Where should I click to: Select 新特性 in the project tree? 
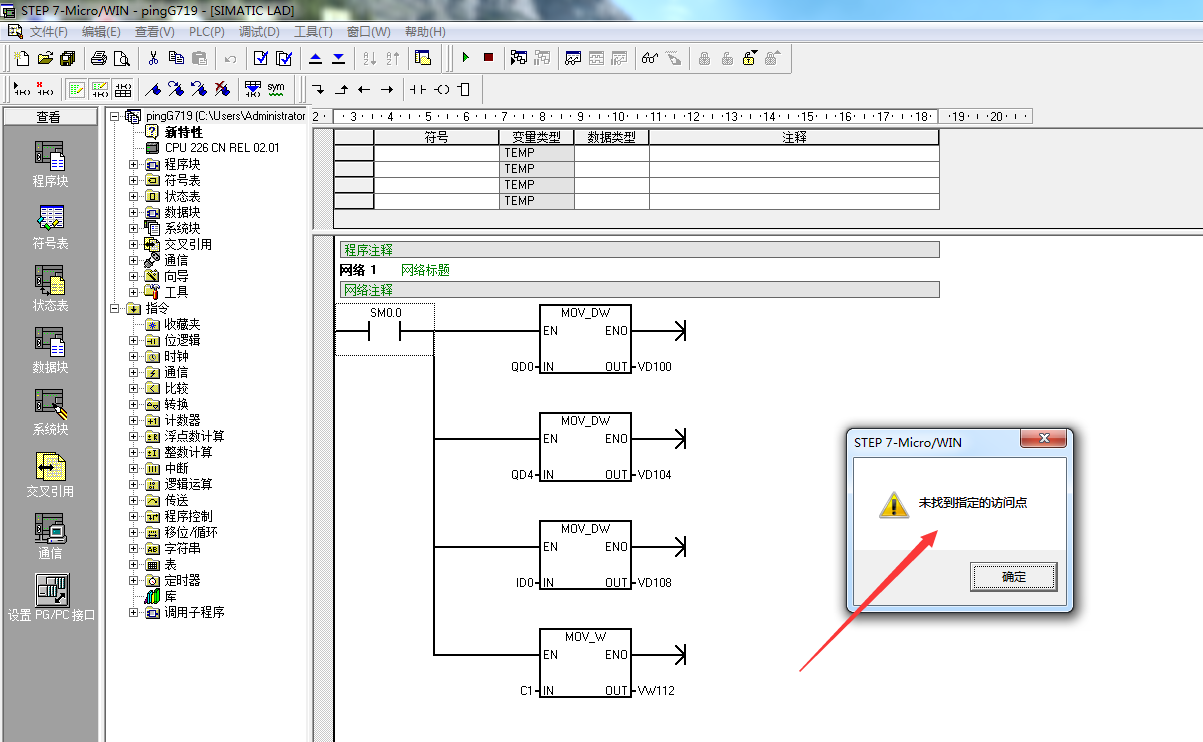click(183, 132)
